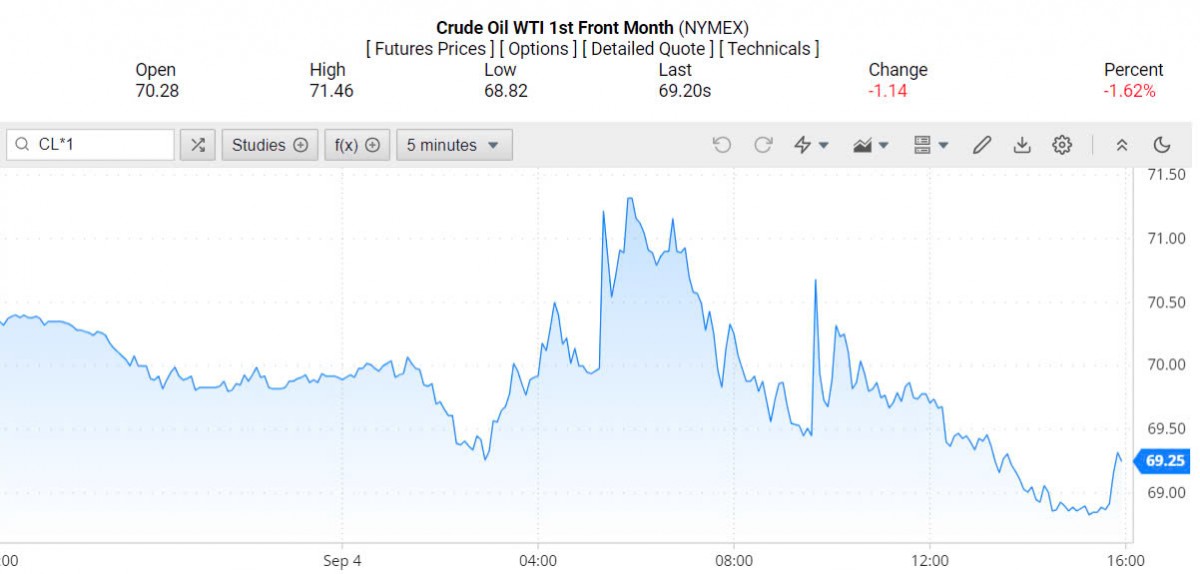Add a study via Studies button
The width and height of the screenshot is (1200, 574).
tap(270, 145)
